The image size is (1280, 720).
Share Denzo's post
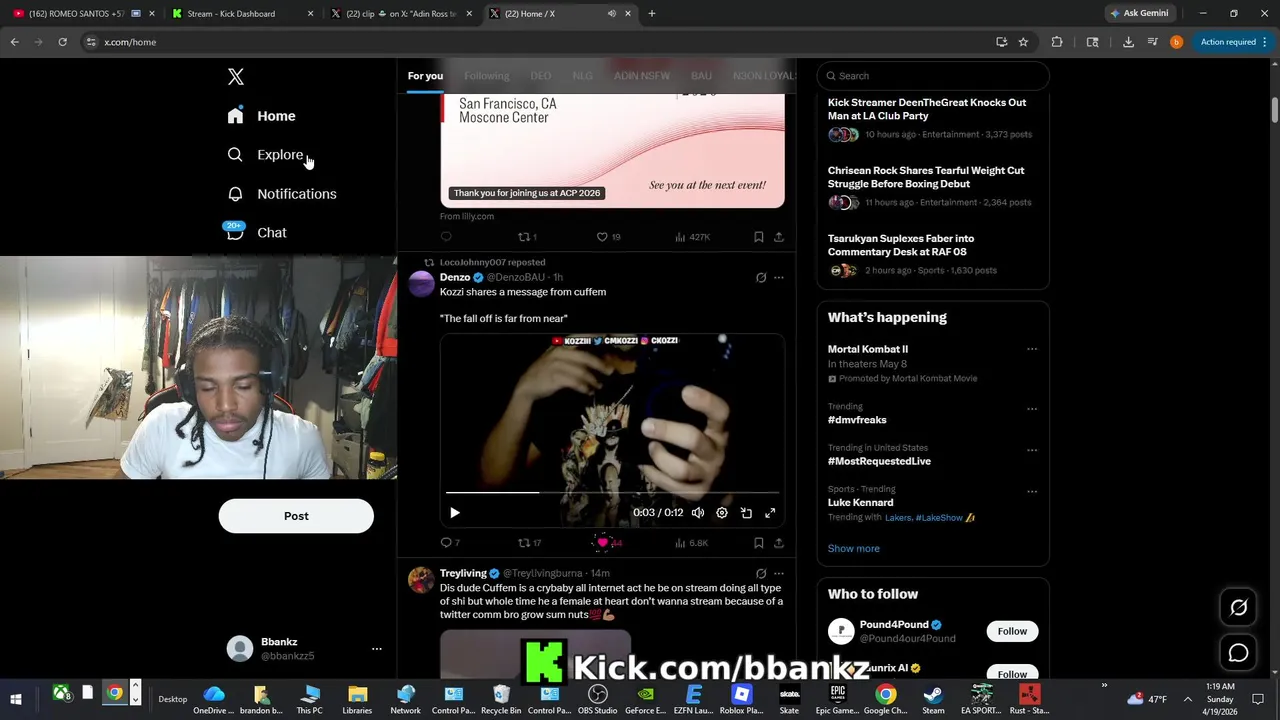(778, 543)
